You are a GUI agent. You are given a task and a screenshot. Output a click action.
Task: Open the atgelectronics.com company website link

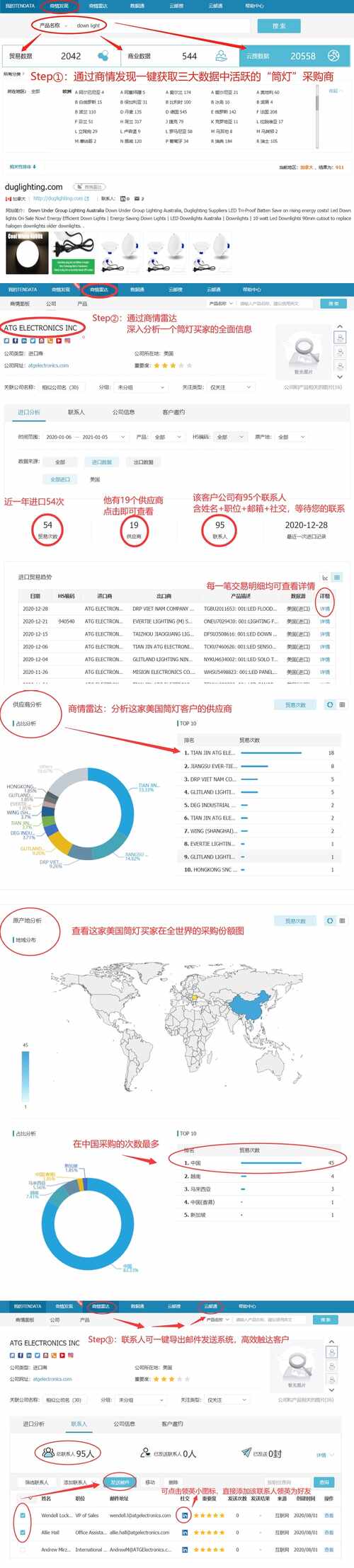click(x=48, y=365)
